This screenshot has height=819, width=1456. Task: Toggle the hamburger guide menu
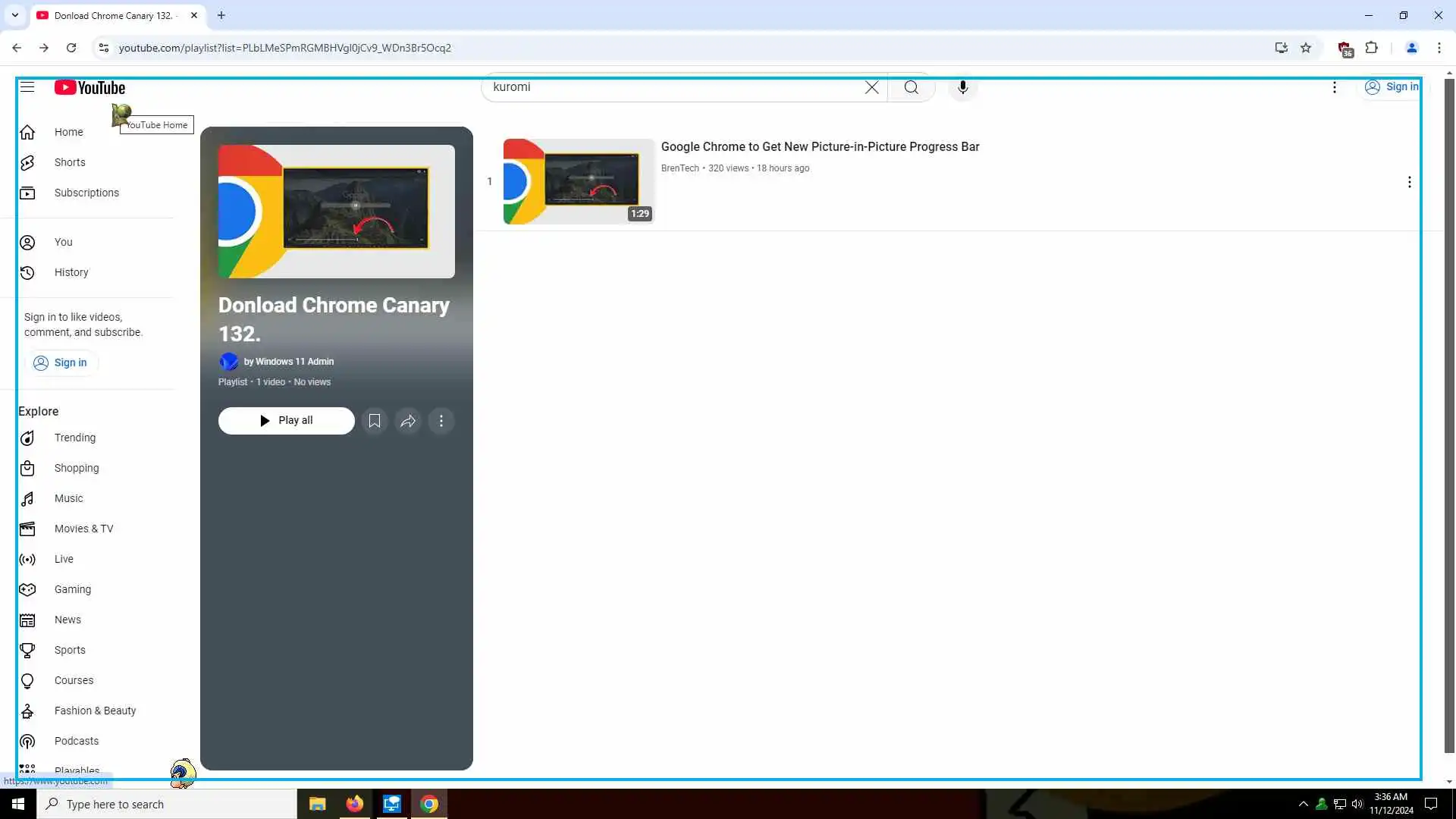[27, 87]
